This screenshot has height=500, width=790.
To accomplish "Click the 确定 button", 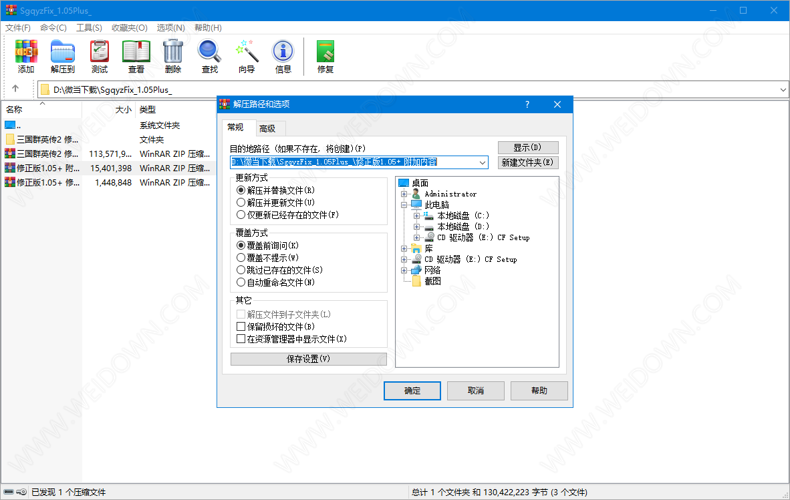I will click(412, 391).
